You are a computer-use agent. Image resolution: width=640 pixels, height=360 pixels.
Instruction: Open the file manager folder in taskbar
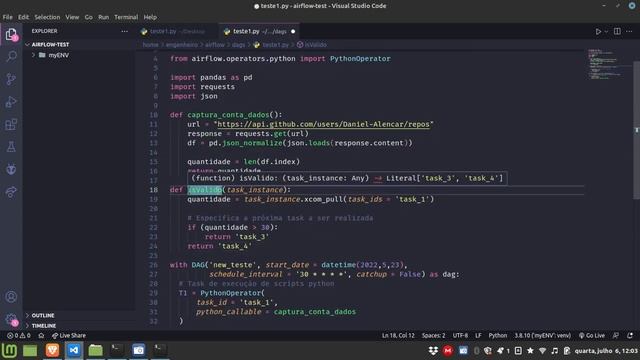click(x=96, y=350)
